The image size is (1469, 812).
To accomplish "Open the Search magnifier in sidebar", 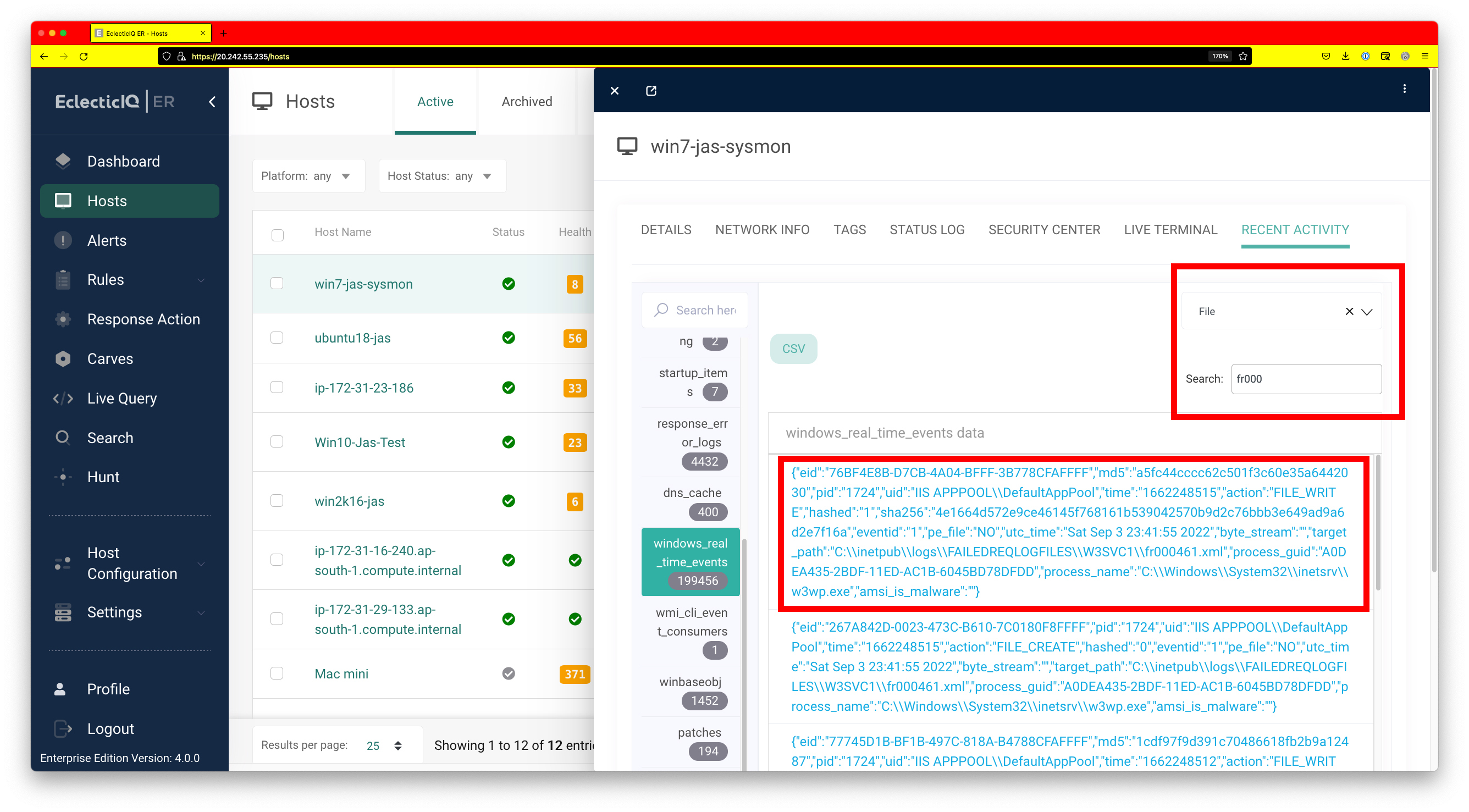I will (x=63, y=438).
